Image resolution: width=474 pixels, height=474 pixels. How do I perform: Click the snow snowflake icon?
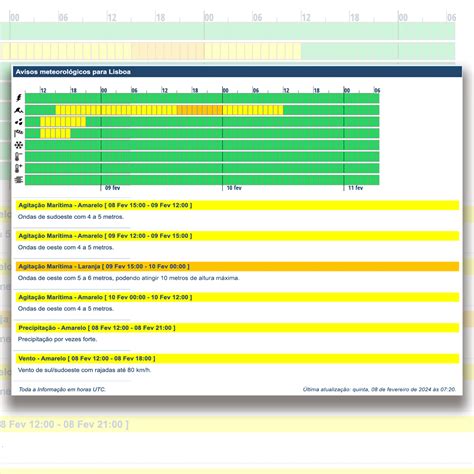point(19,145)
